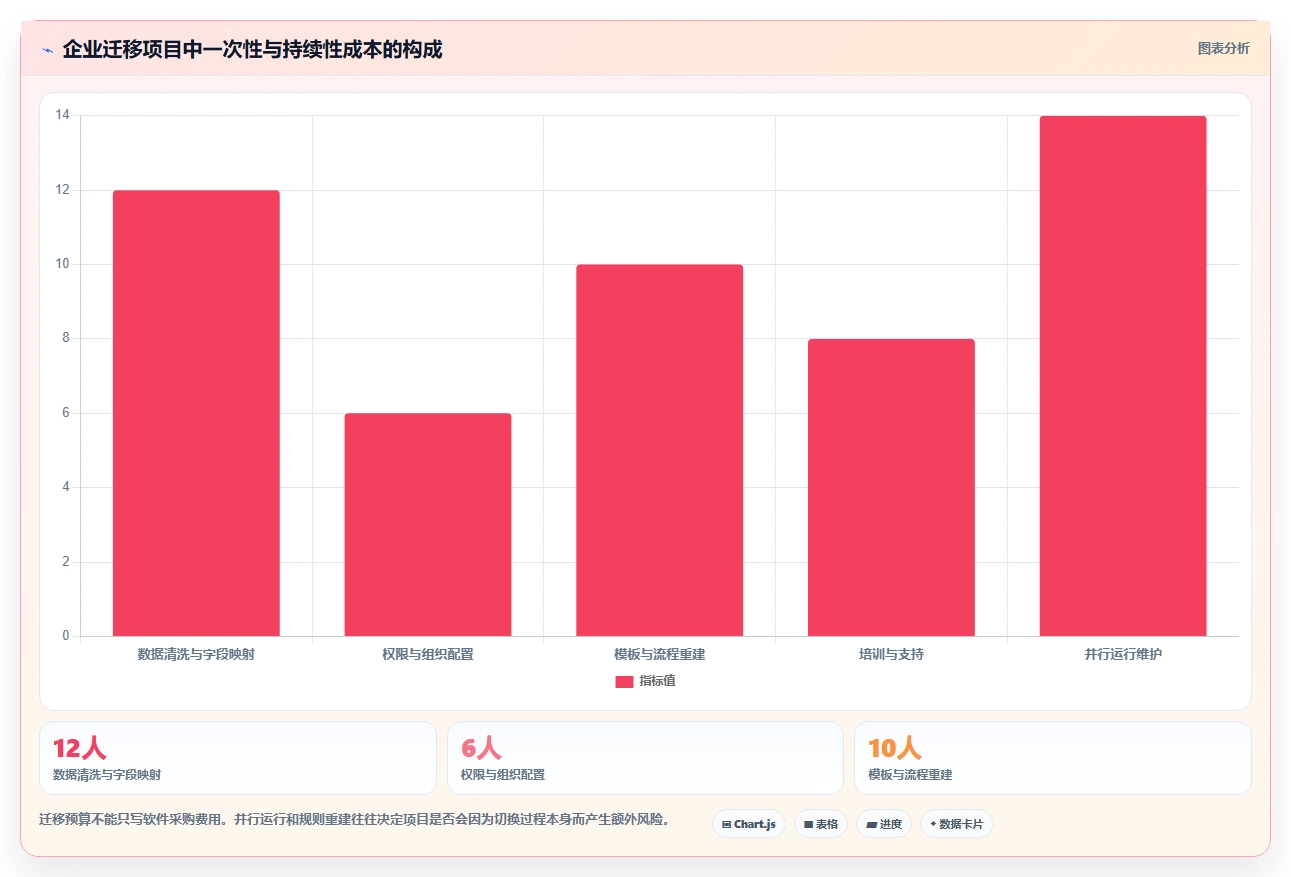Click the lightning icon beside the chart title
This screenshot has width=1291, height=877.
click(x=47, y=49)
